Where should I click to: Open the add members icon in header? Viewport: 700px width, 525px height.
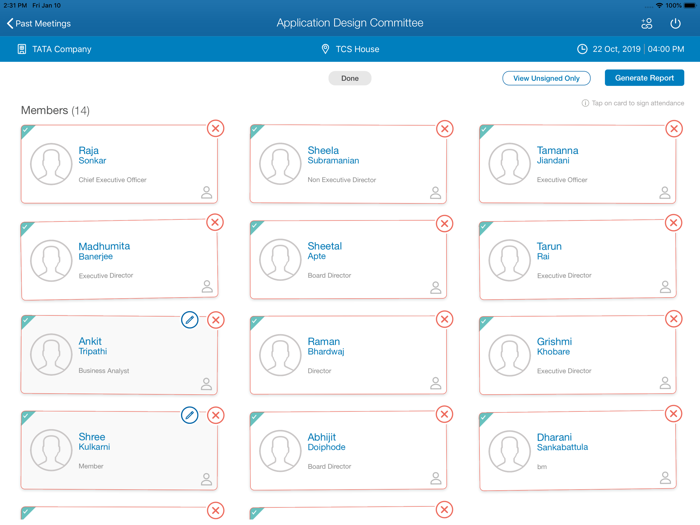coord(646,24)
